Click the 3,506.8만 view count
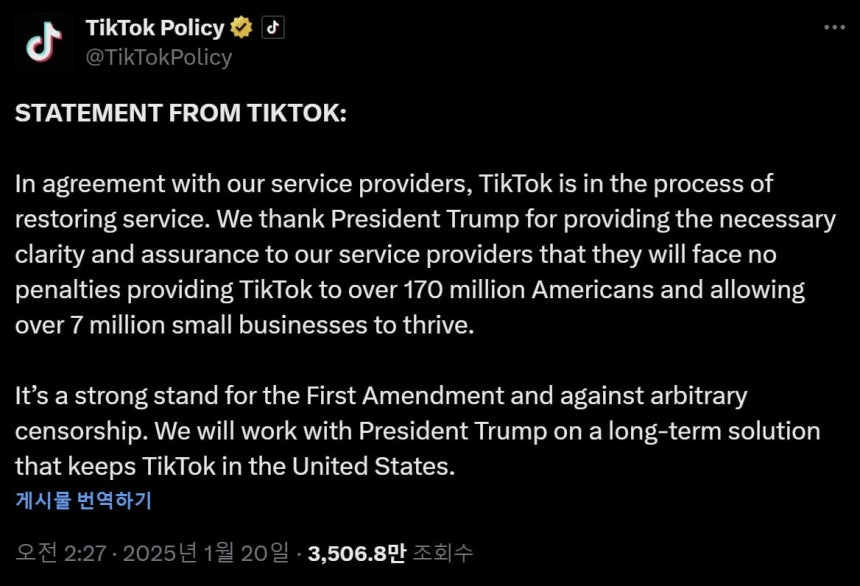The height and width of the screenshot is (586, 860). pyautogui.click(x=357, y=553)
